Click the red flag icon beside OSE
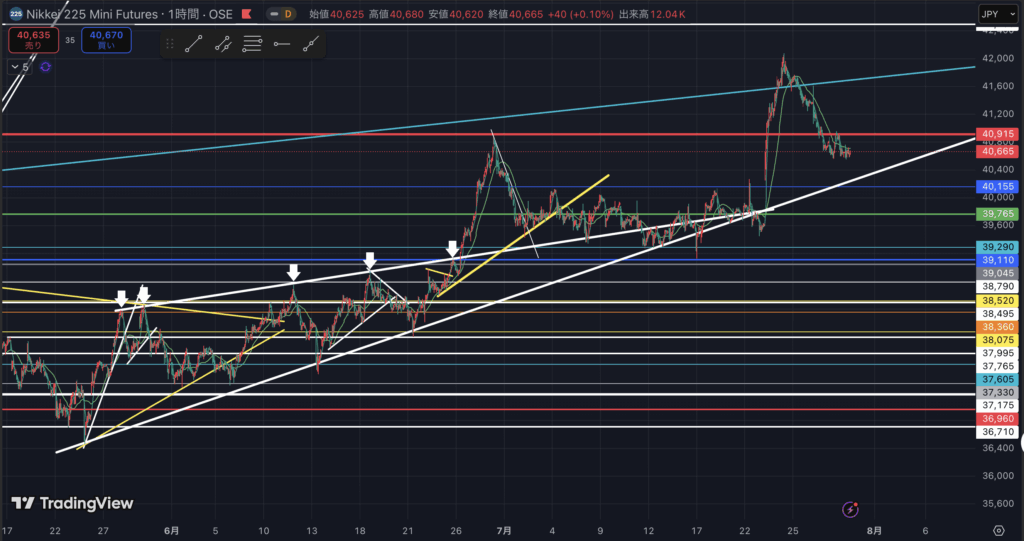The width and height of the screenshot is (1024, 541). 247,14
